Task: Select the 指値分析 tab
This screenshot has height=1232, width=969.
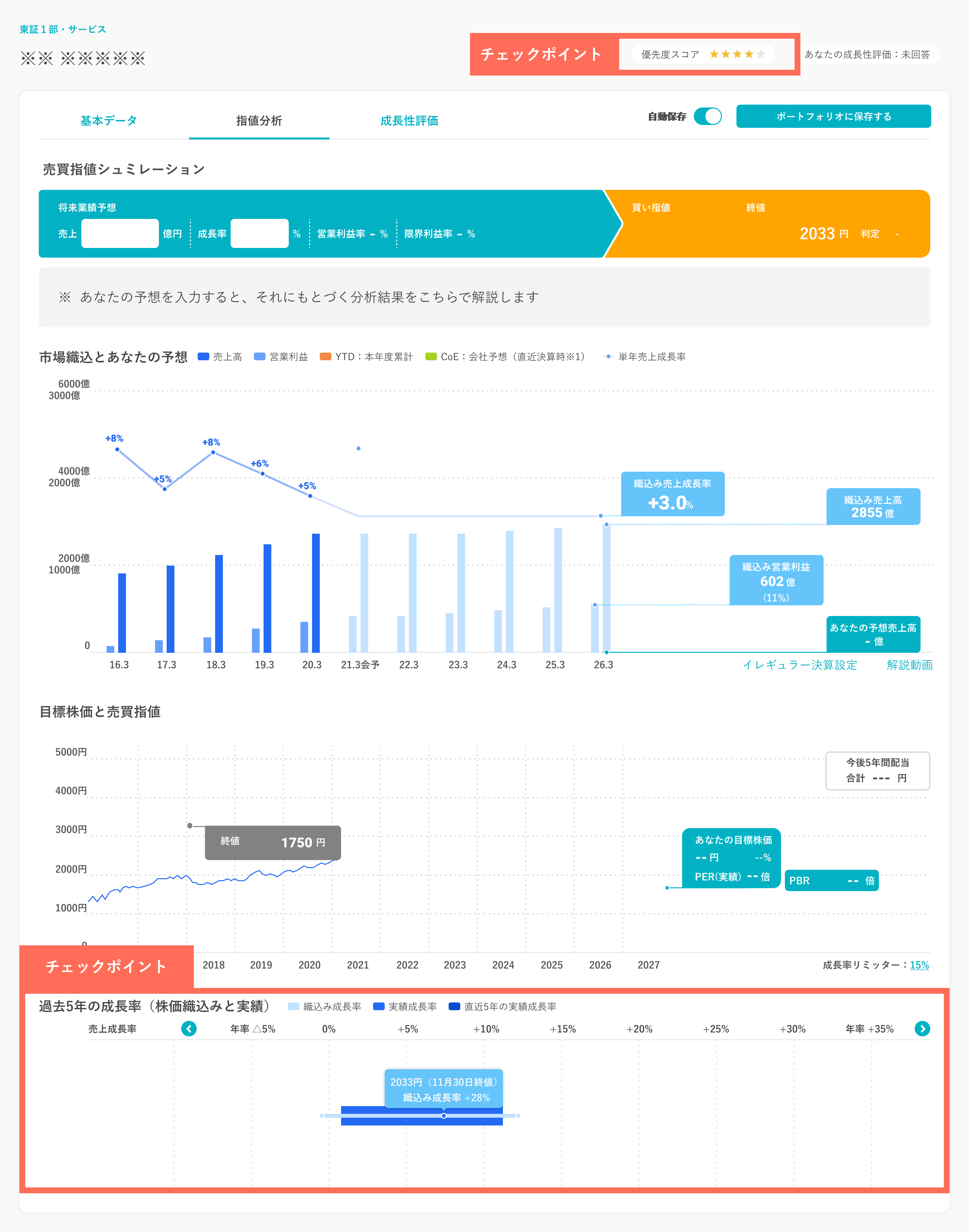Action: [x=259, y=120]
